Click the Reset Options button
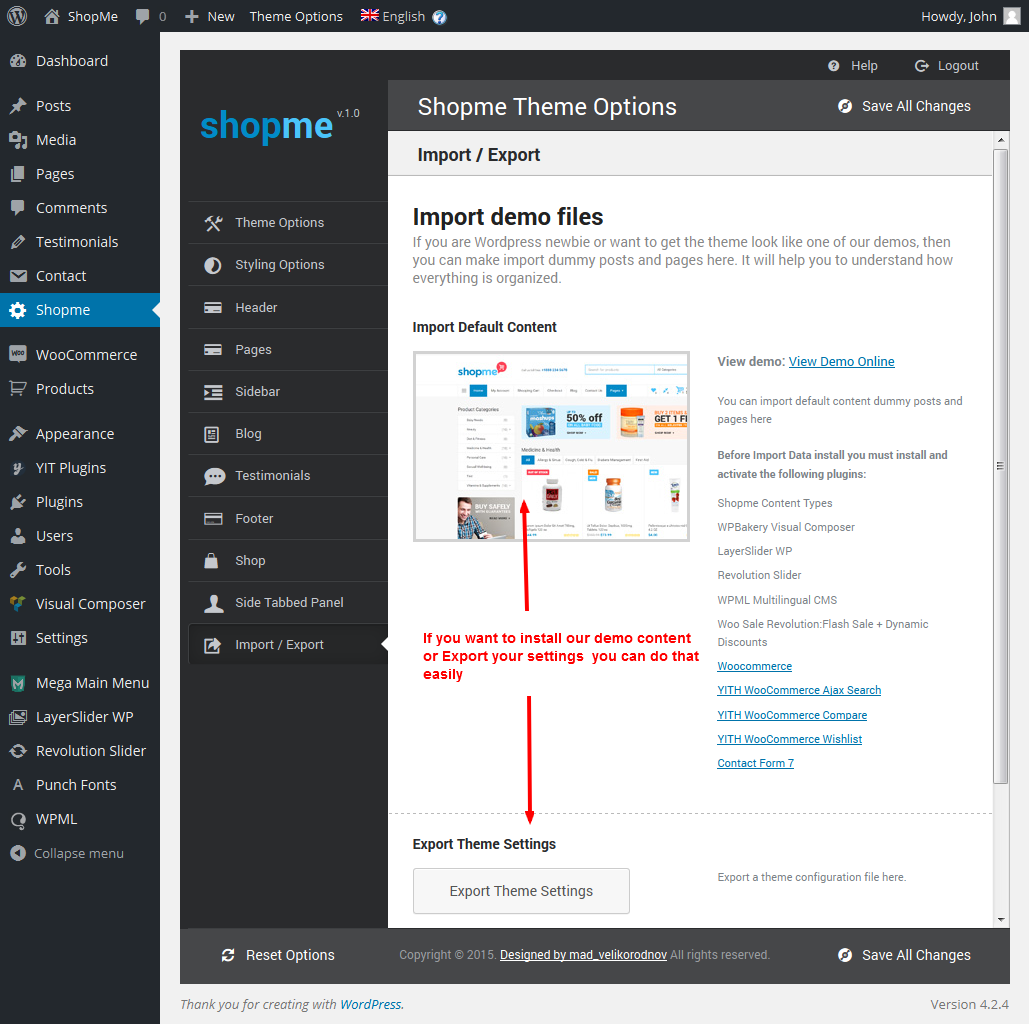The width and height of the screenshot is (1029, 1024). (x=279, y=955)
